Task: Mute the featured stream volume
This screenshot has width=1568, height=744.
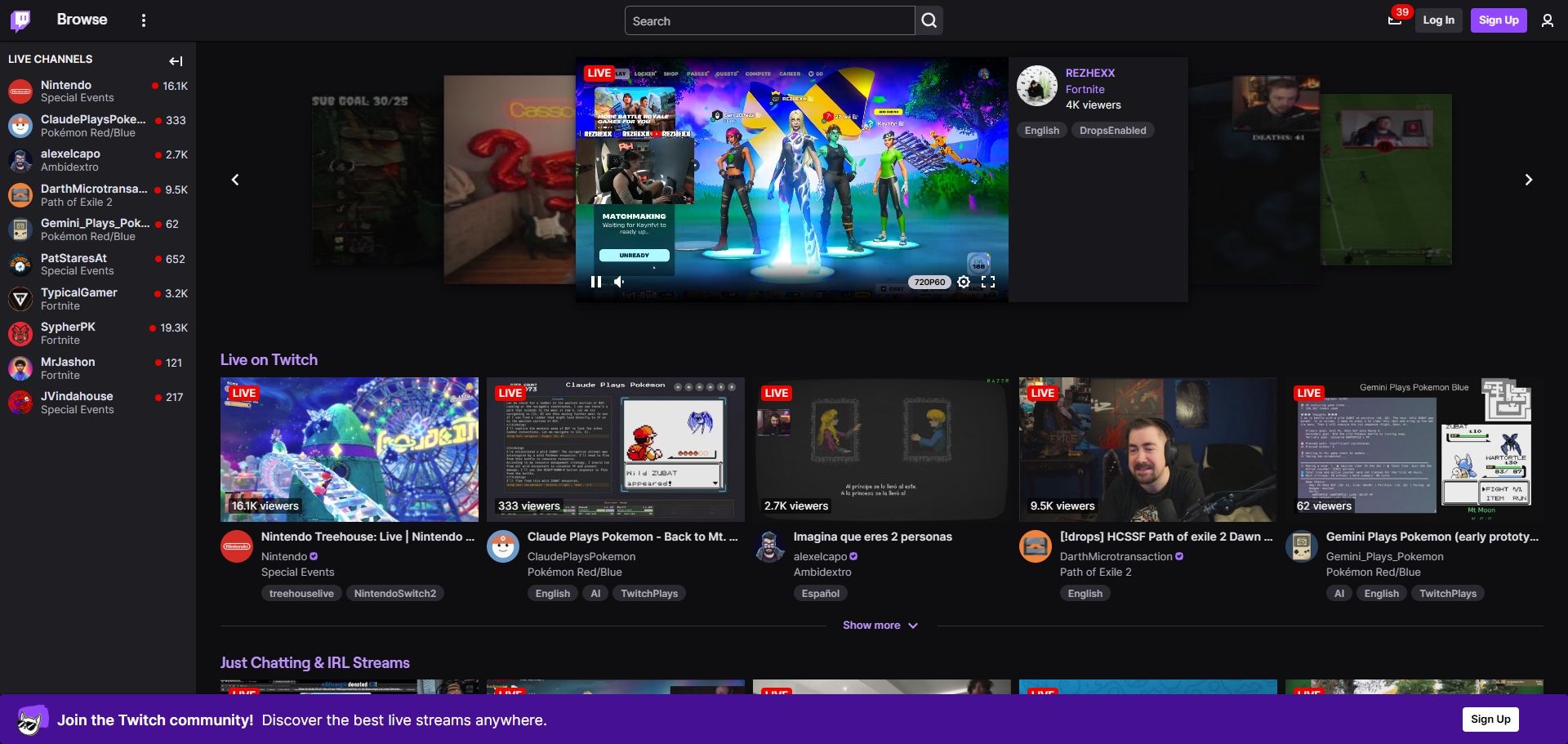Action: click(x=620, y=282)
